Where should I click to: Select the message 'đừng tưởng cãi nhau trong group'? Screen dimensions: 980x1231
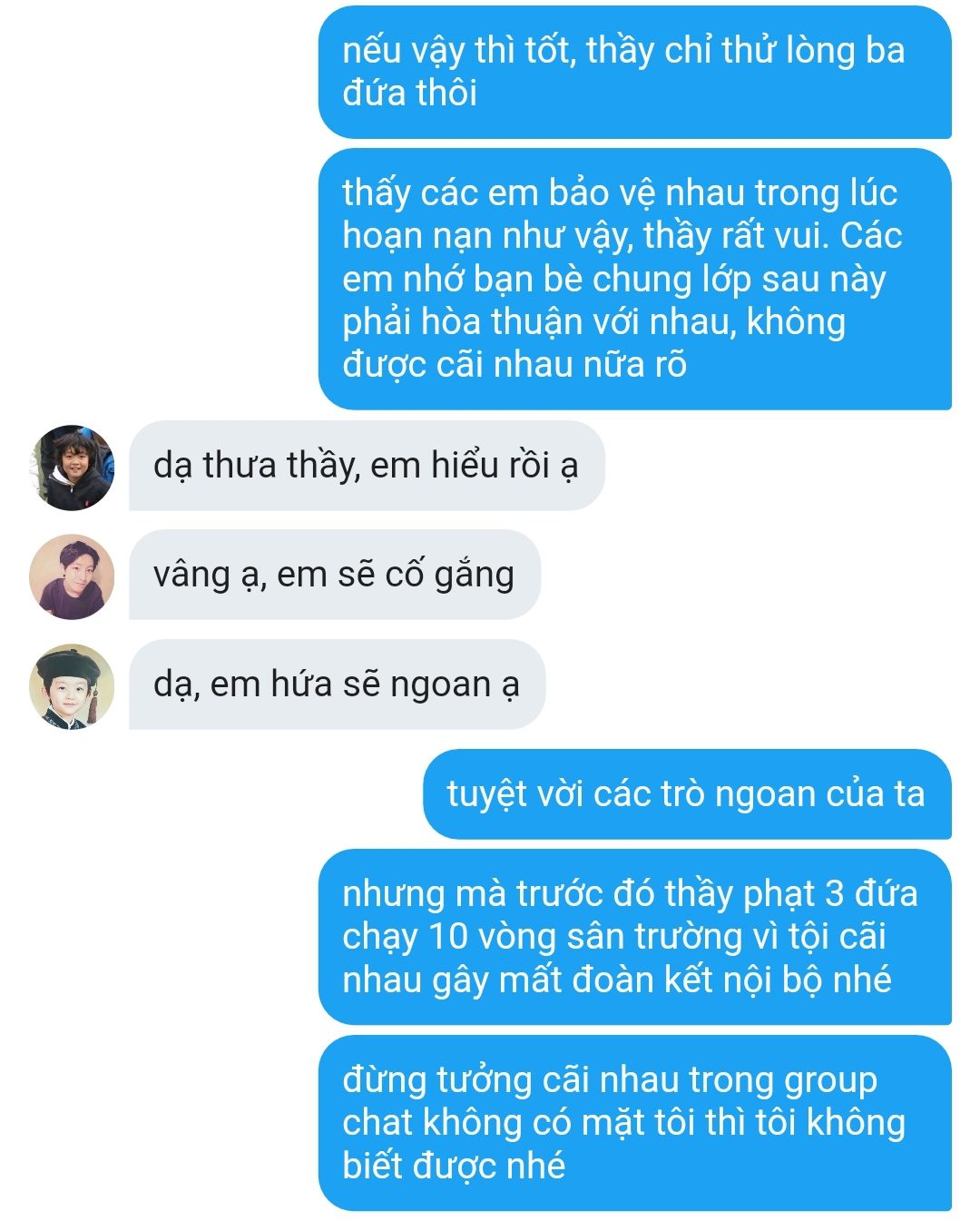pyautogui.click(x=634, y=1123)
